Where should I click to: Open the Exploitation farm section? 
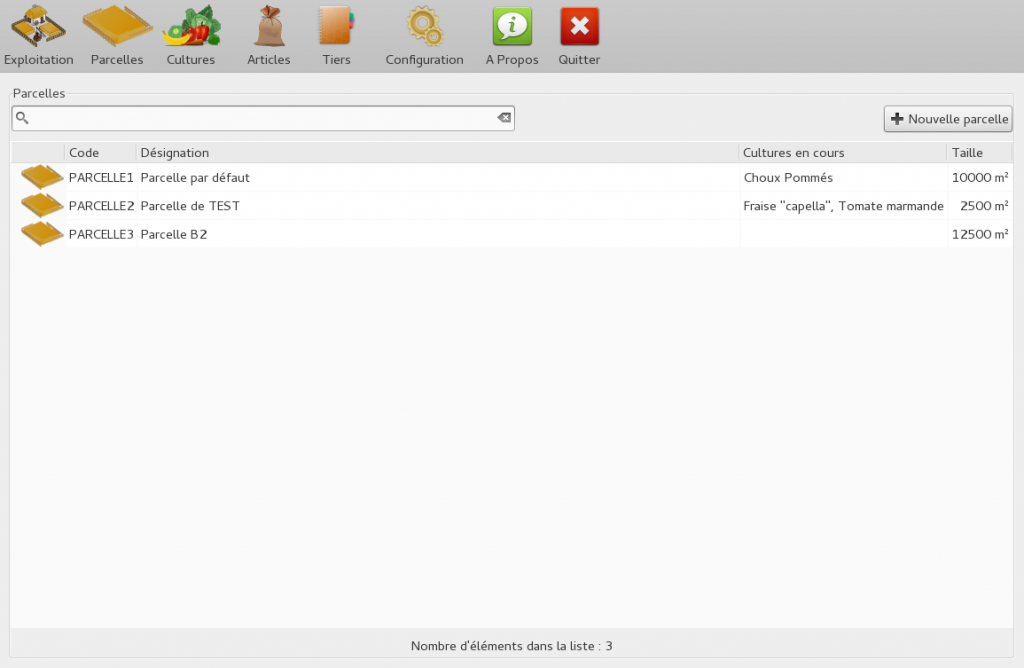tap(39, 36)
